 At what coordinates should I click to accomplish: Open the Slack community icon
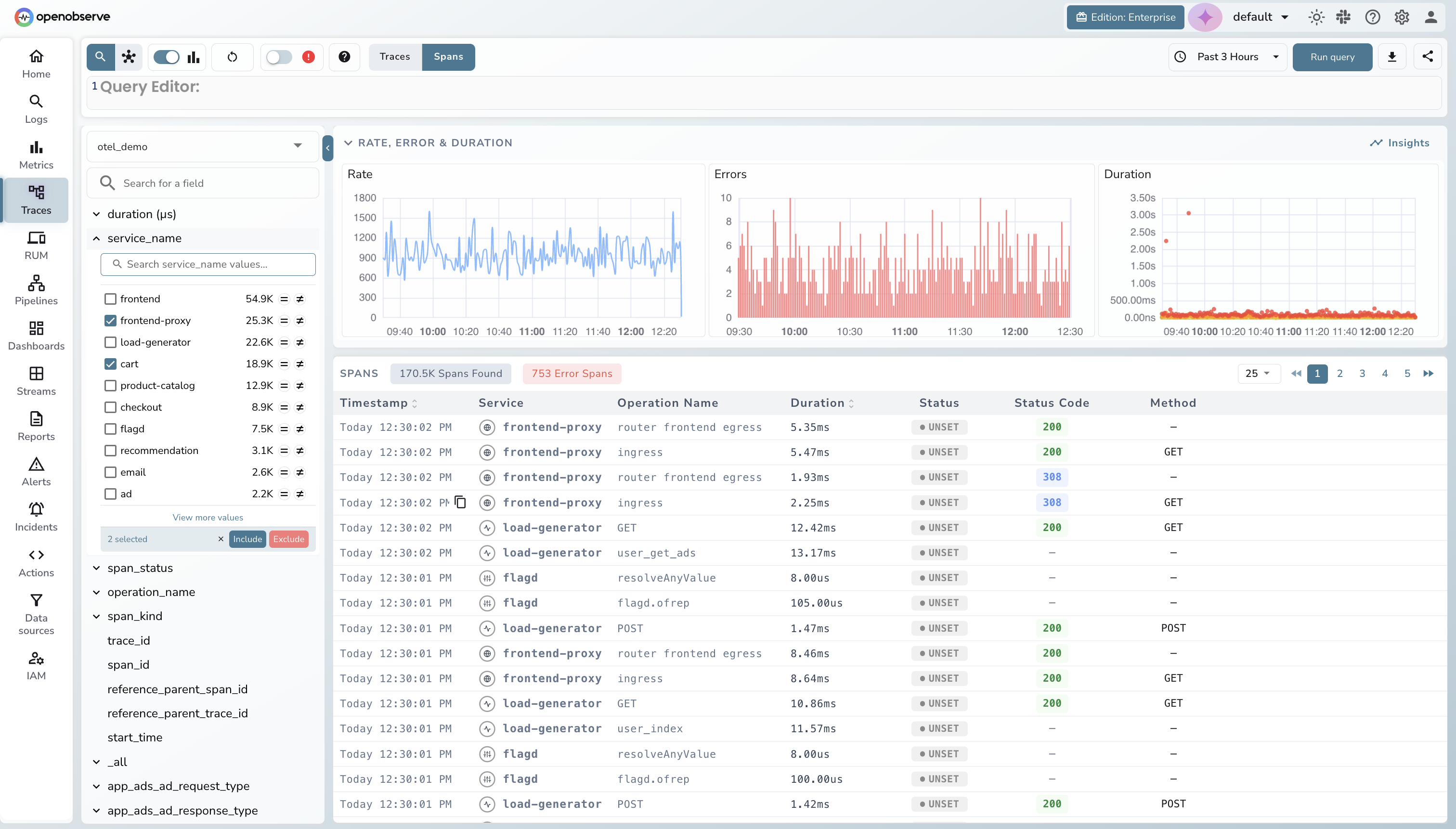(x=1344, y=17)
